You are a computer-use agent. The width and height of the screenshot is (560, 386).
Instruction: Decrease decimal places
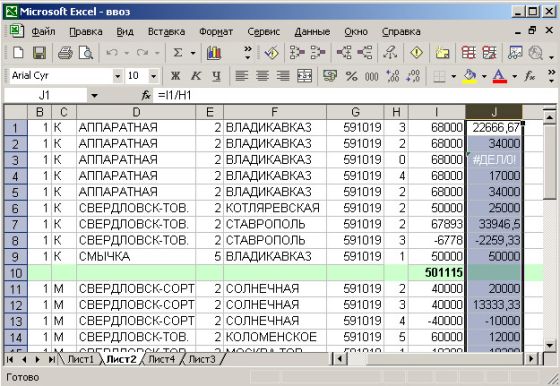click(x=413, y=76)
